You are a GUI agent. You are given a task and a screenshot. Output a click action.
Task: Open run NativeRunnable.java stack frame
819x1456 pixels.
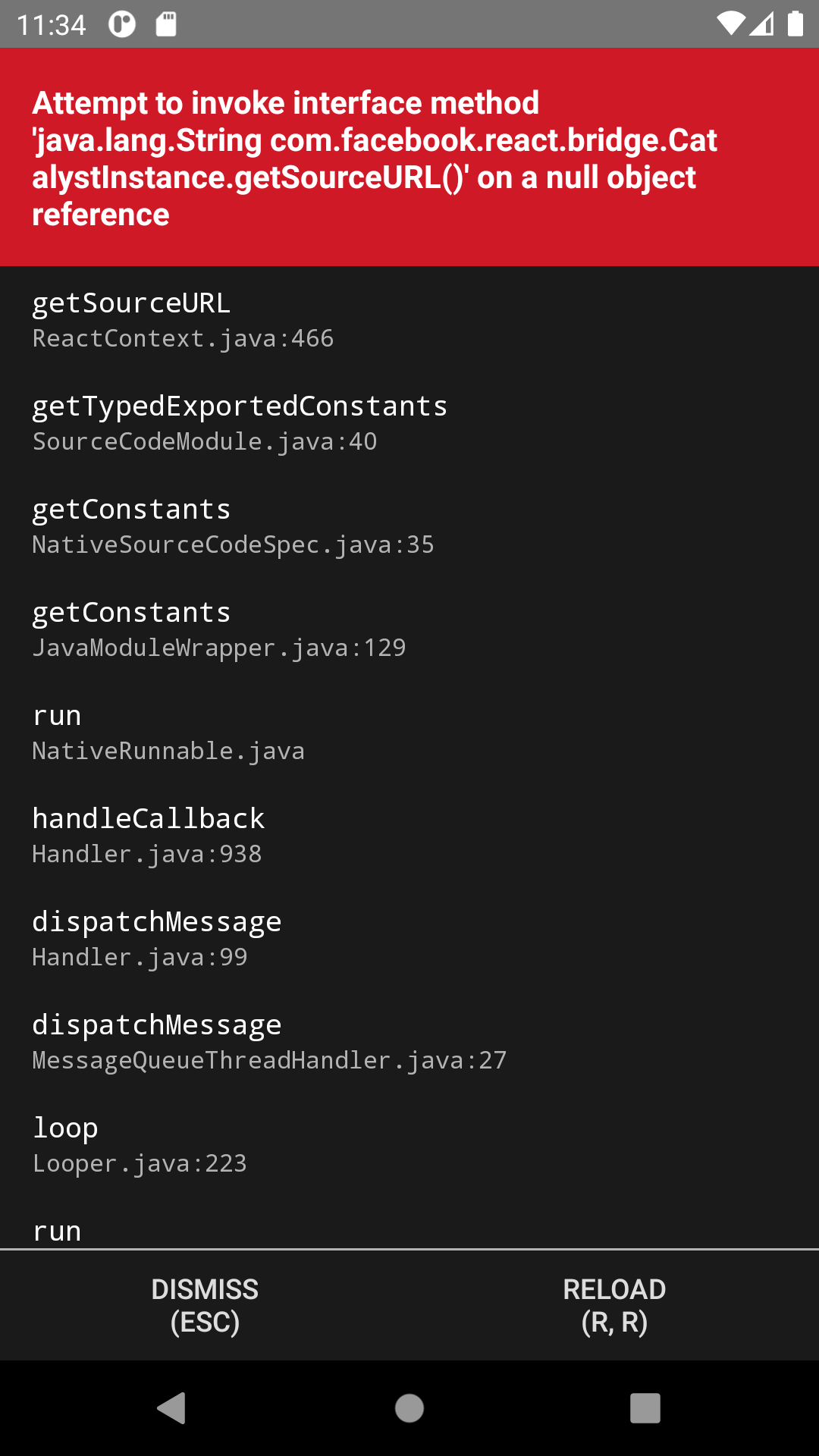pos(409,732)
